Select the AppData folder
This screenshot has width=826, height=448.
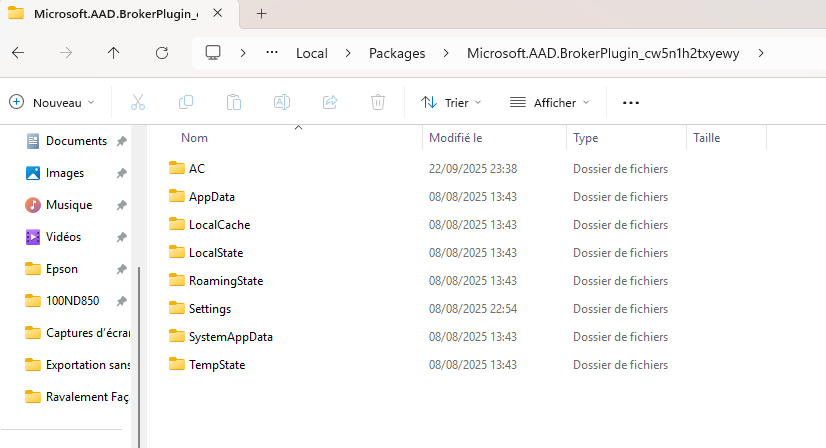coord(212,197)
